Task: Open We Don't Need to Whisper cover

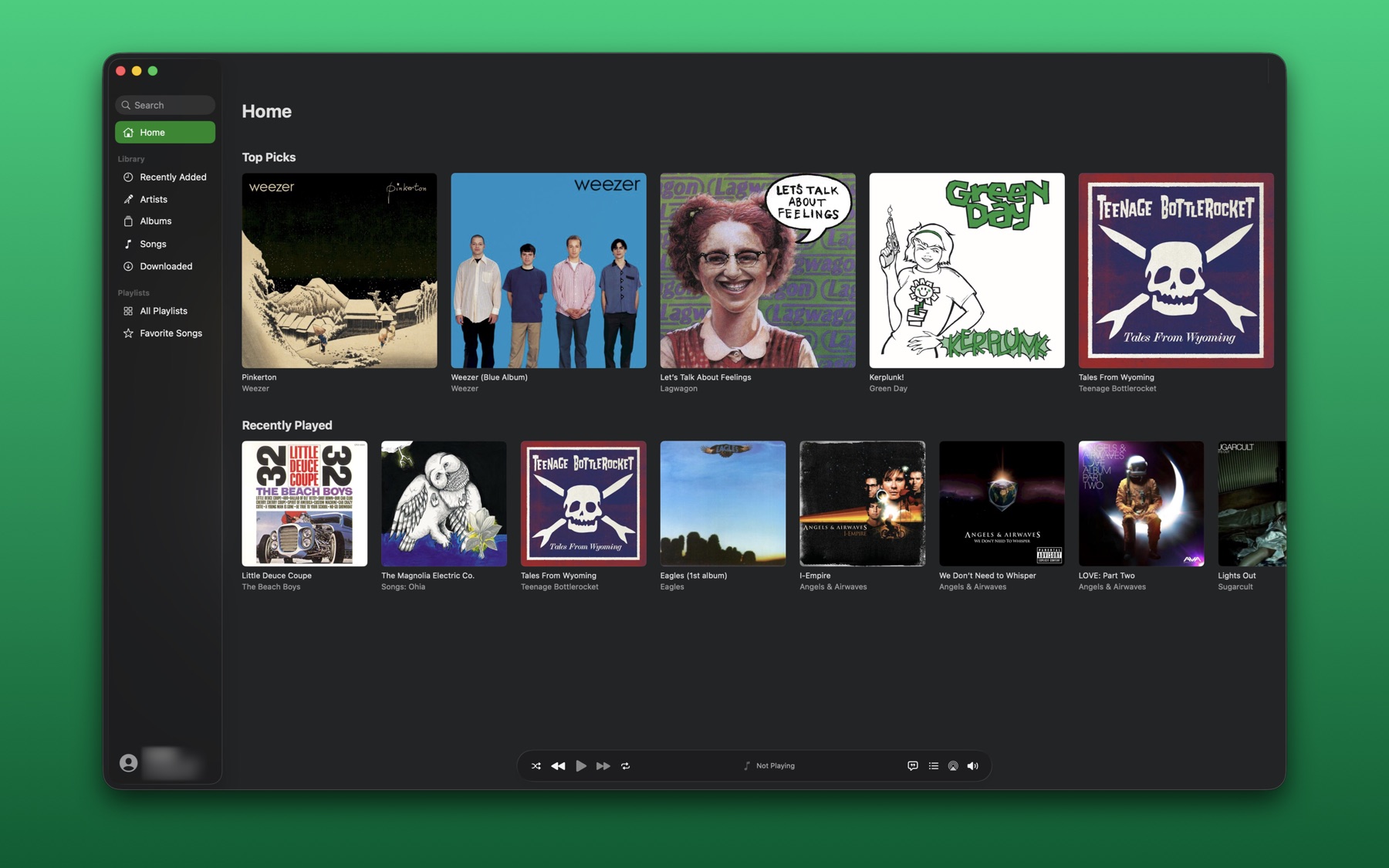Action: click(1002, 504)
